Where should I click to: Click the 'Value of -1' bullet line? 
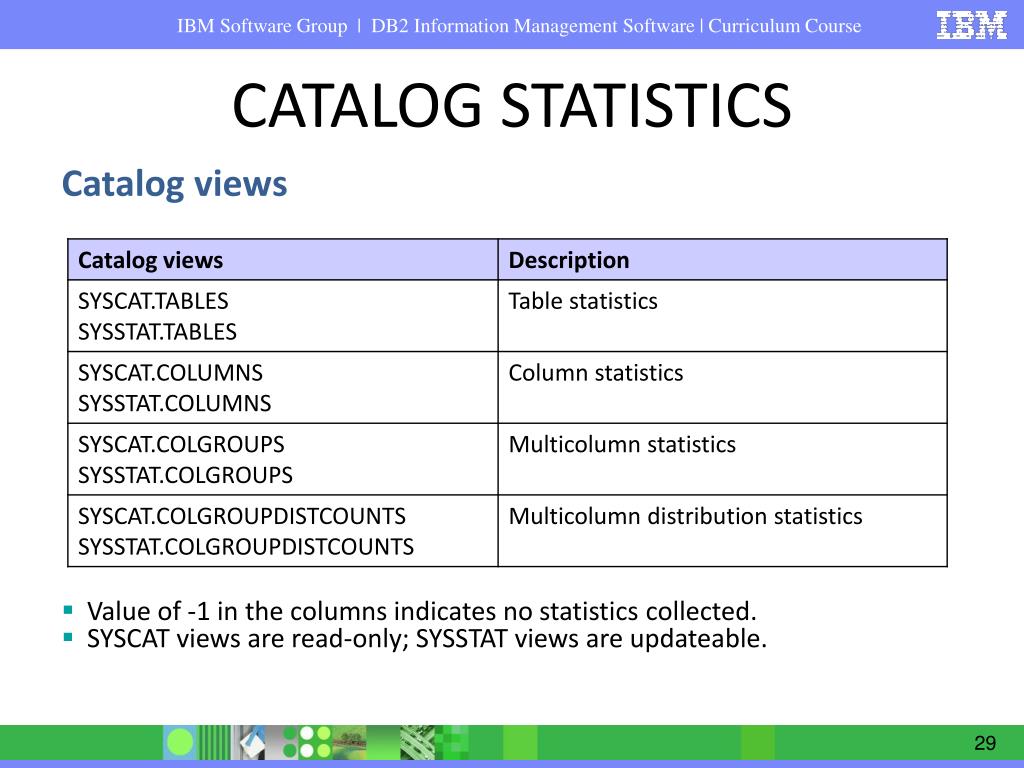pyautogui.click(x=421, y=611)
